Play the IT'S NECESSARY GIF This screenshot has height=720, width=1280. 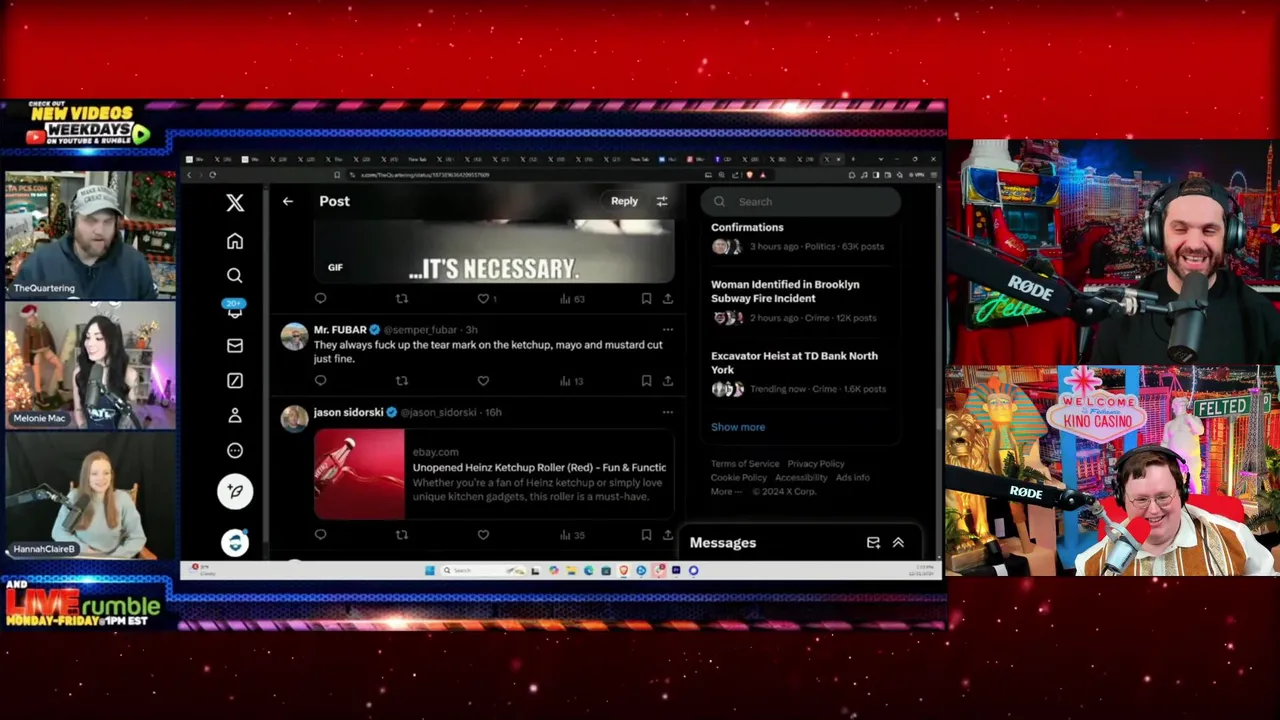pyautogui.click(x=494, y=251)
